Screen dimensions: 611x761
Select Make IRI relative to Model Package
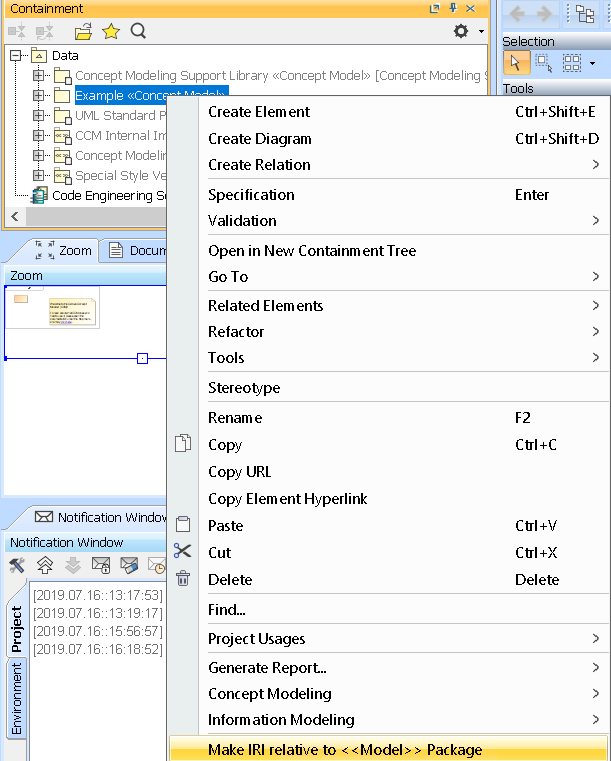point(389,749)
